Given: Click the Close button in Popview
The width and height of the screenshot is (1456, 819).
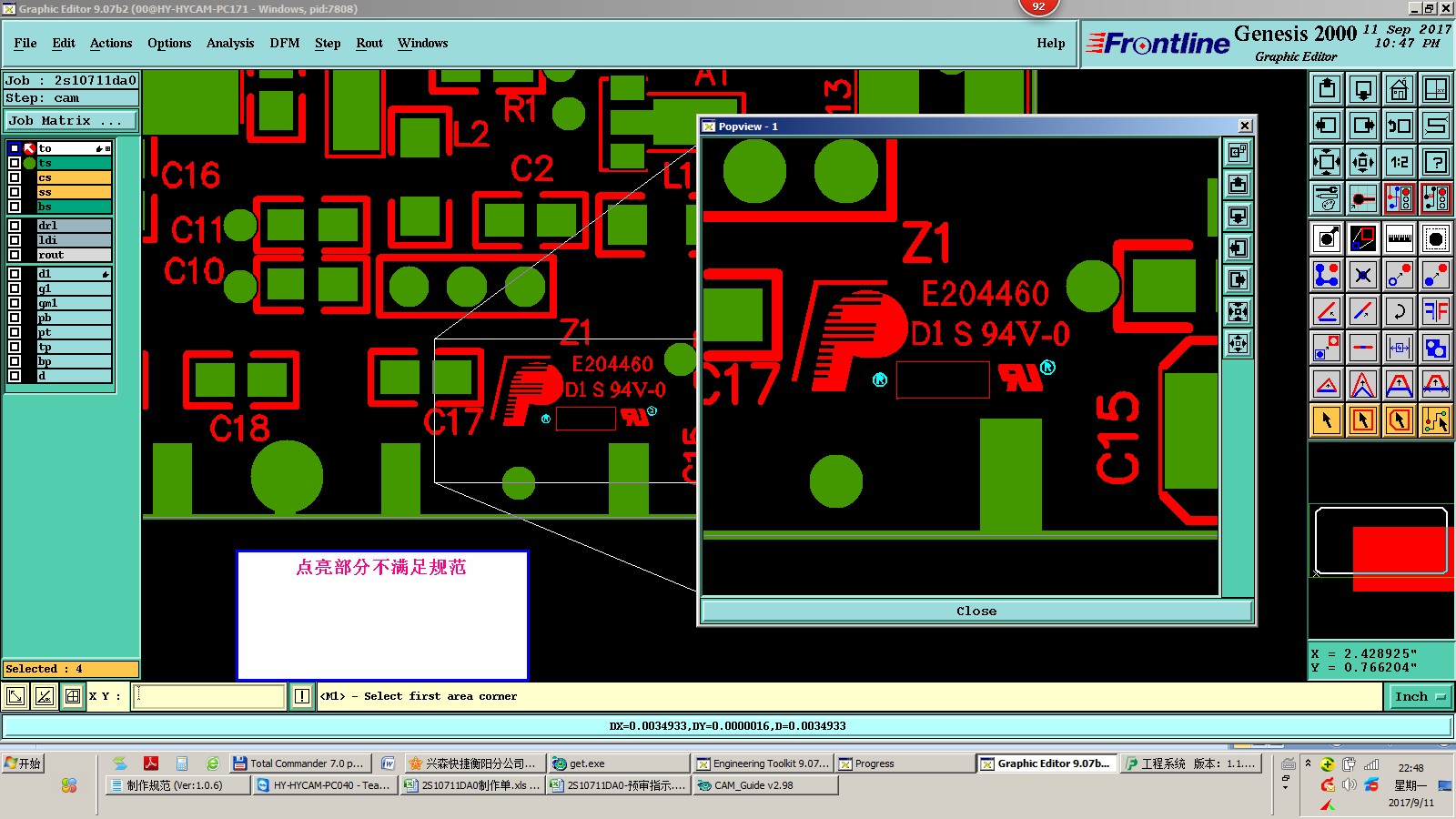Looking at the screenshot, I should pos(976,611).
